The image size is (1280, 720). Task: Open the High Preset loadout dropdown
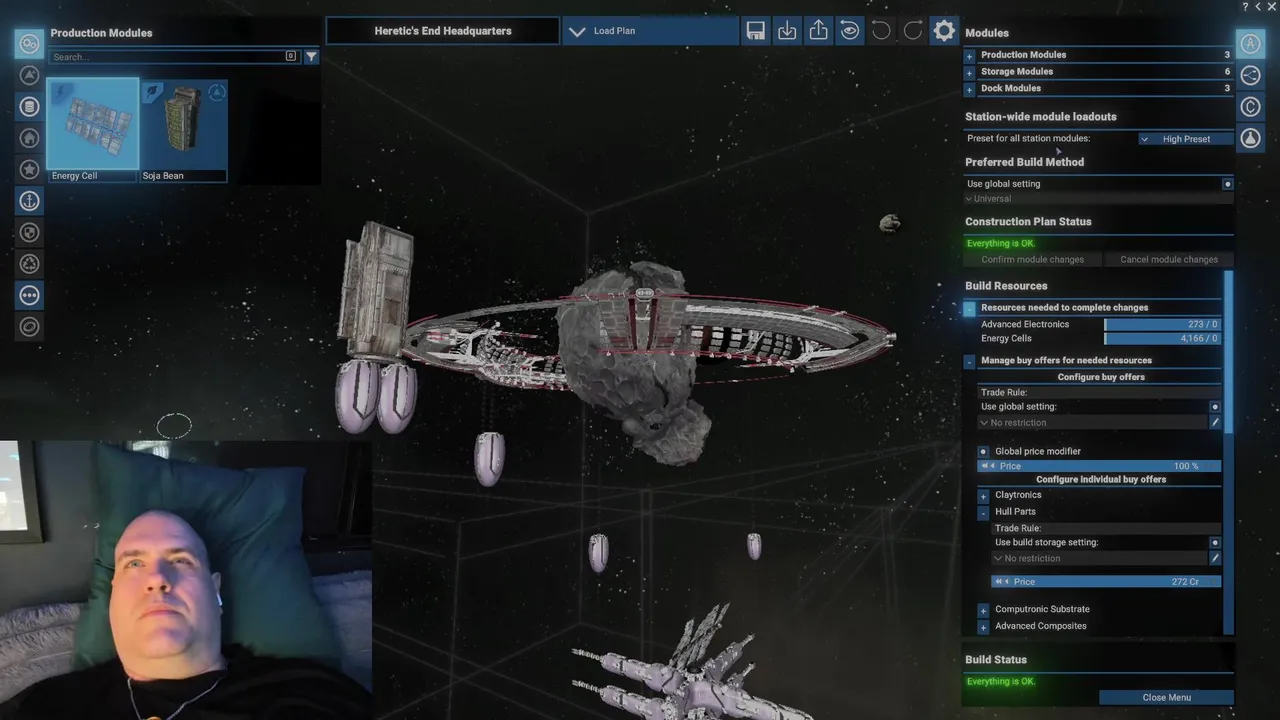point(1185,139)
